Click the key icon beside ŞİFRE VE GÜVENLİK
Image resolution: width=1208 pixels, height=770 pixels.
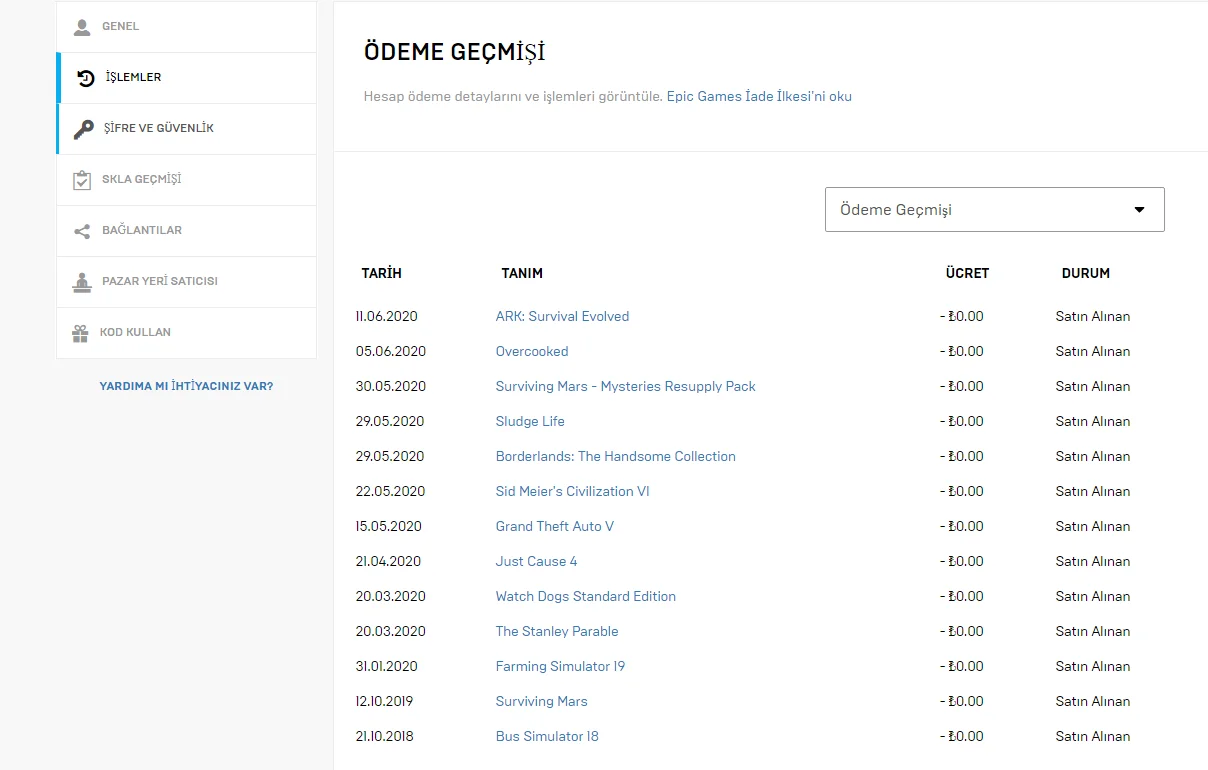pos(84,129)
